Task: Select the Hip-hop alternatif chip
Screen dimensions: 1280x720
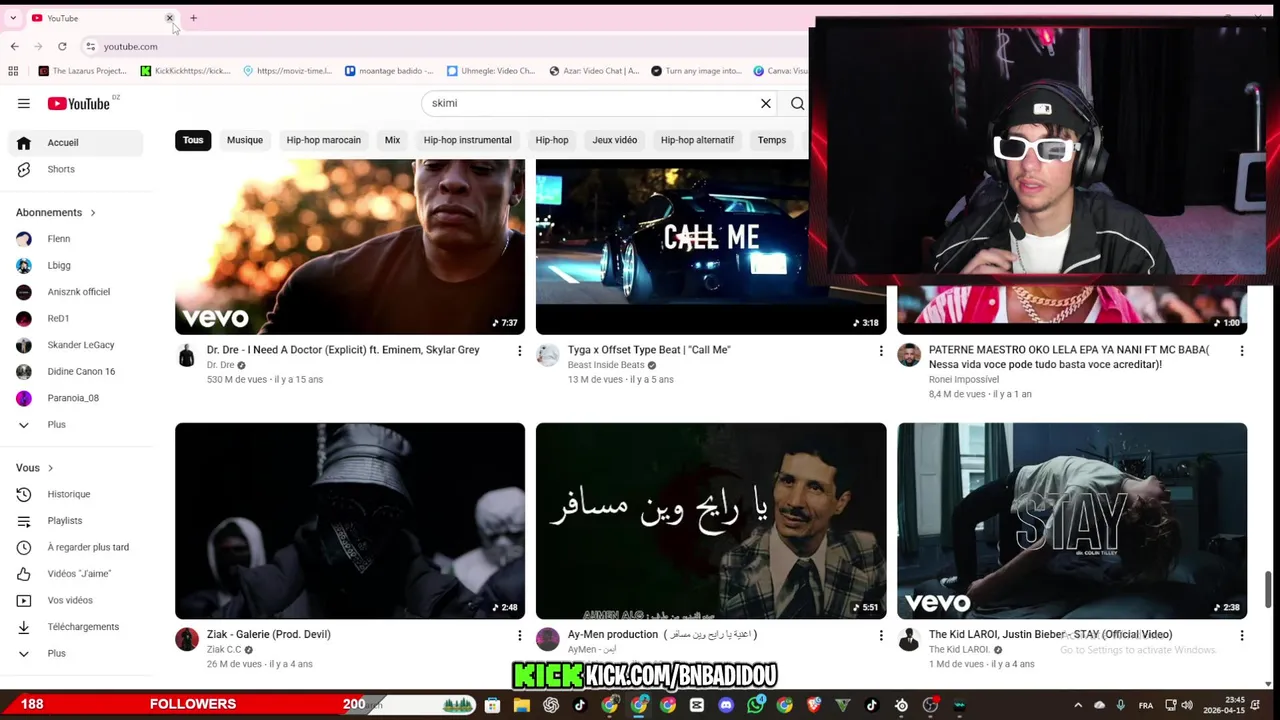Action: click(x=697, y=140)
